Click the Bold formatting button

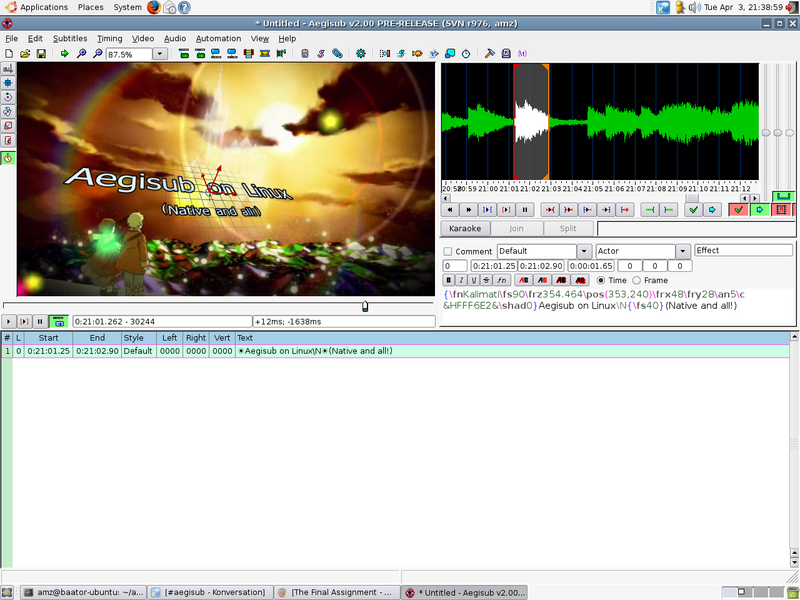coord(448,280)
